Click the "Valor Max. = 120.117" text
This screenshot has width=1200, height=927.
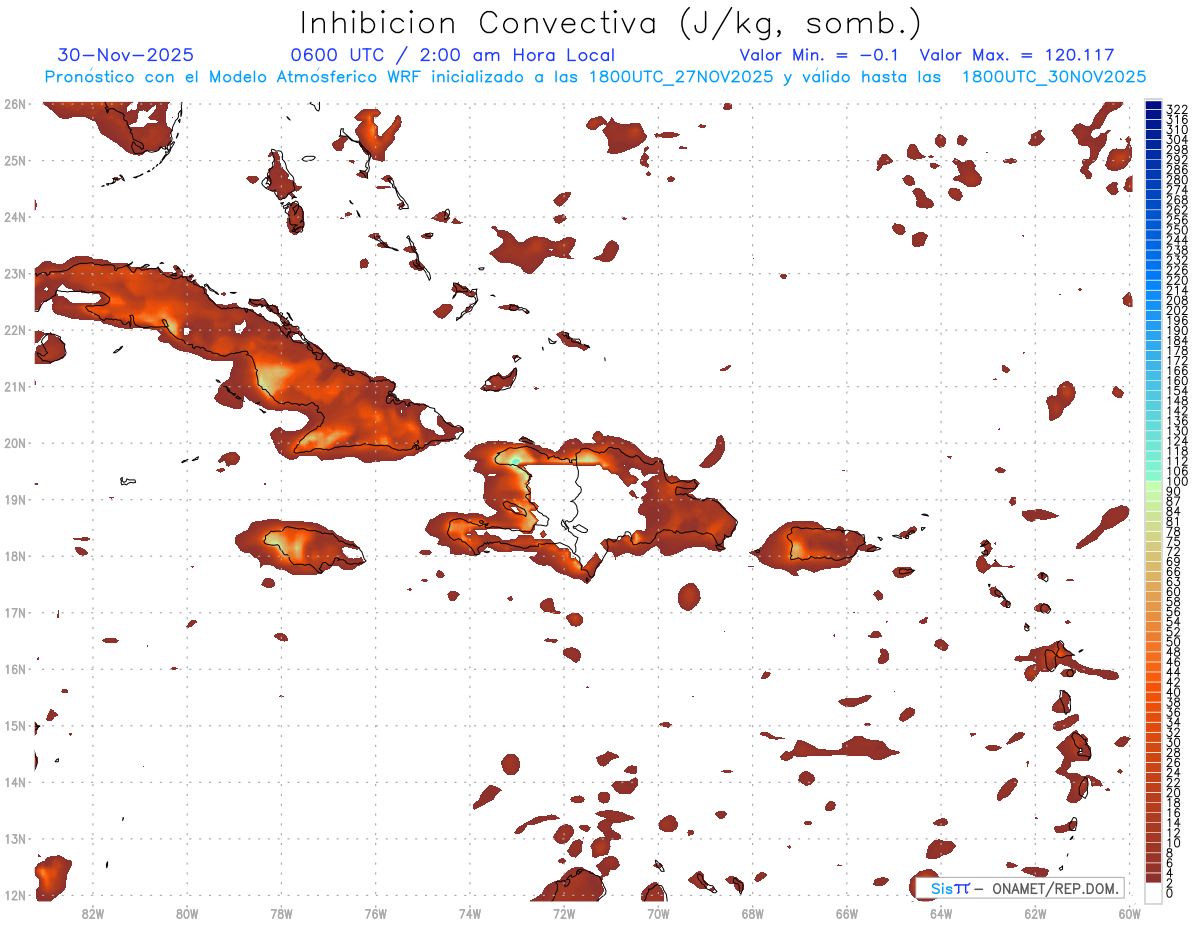1016,55
